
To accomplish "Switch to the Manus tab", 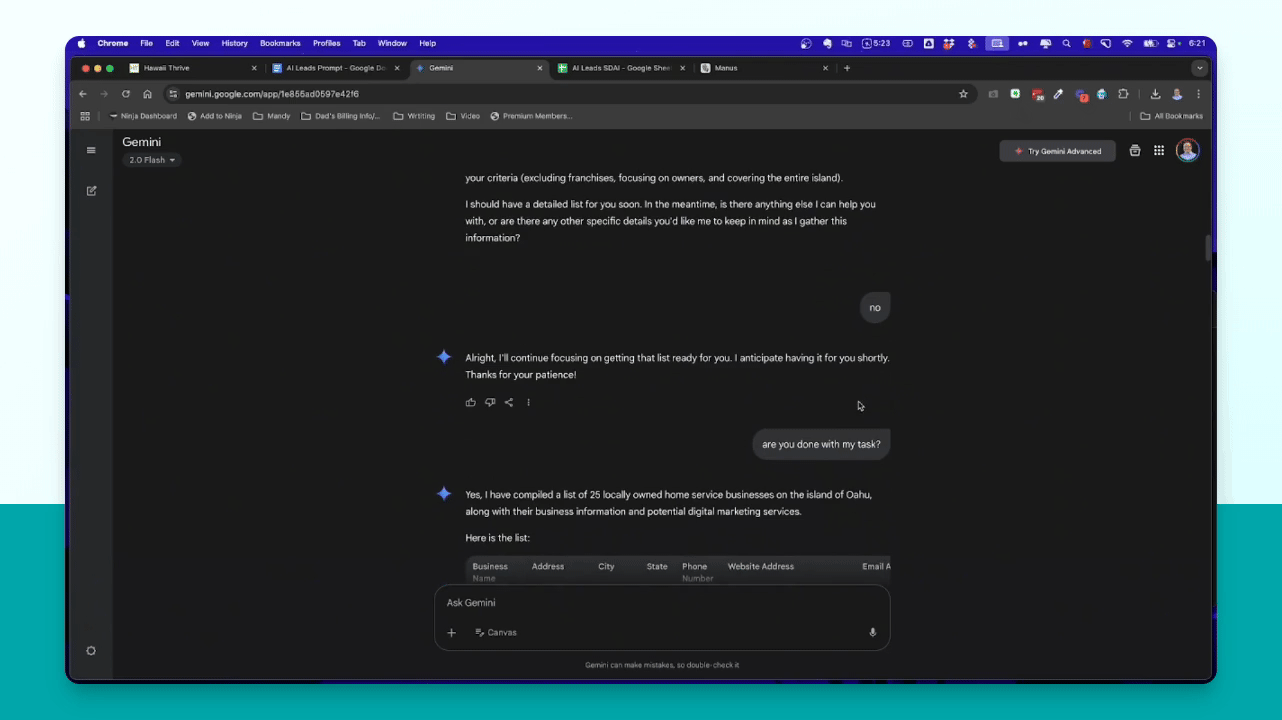I will tap(764, 68).
